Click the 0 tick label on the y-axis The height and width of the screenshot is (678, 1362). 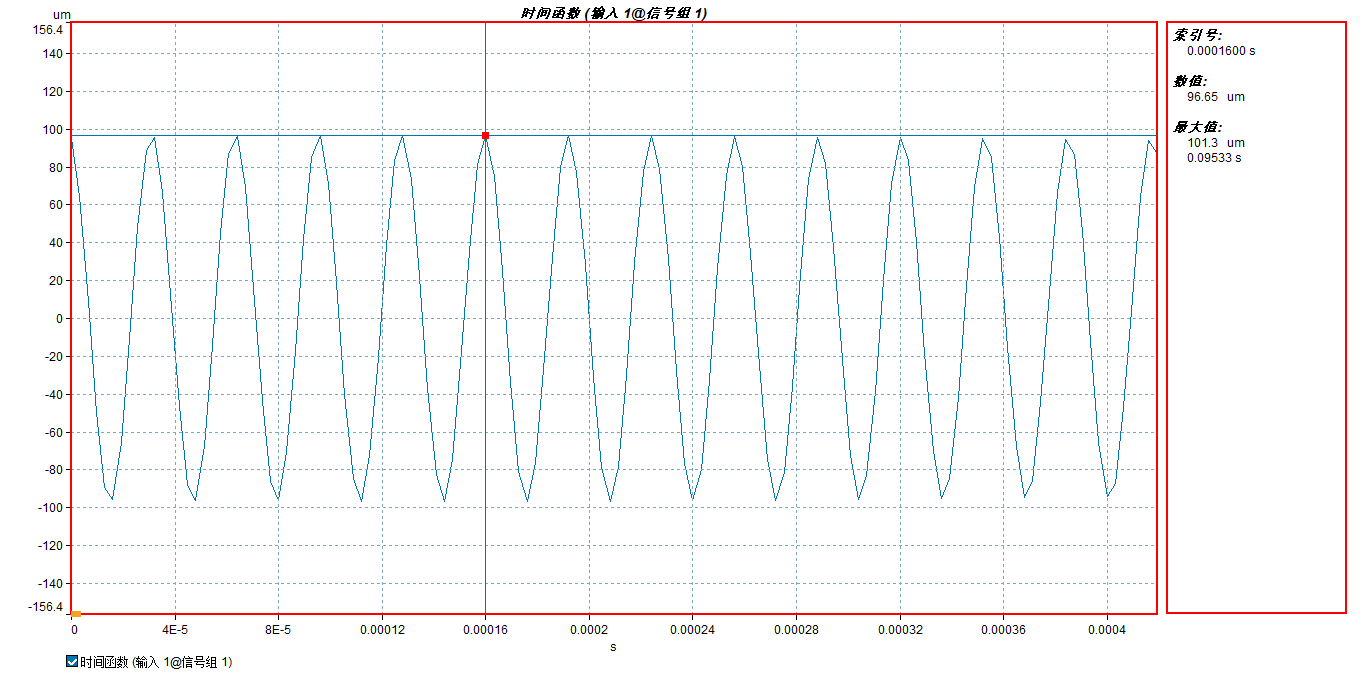tap(59, 319)
